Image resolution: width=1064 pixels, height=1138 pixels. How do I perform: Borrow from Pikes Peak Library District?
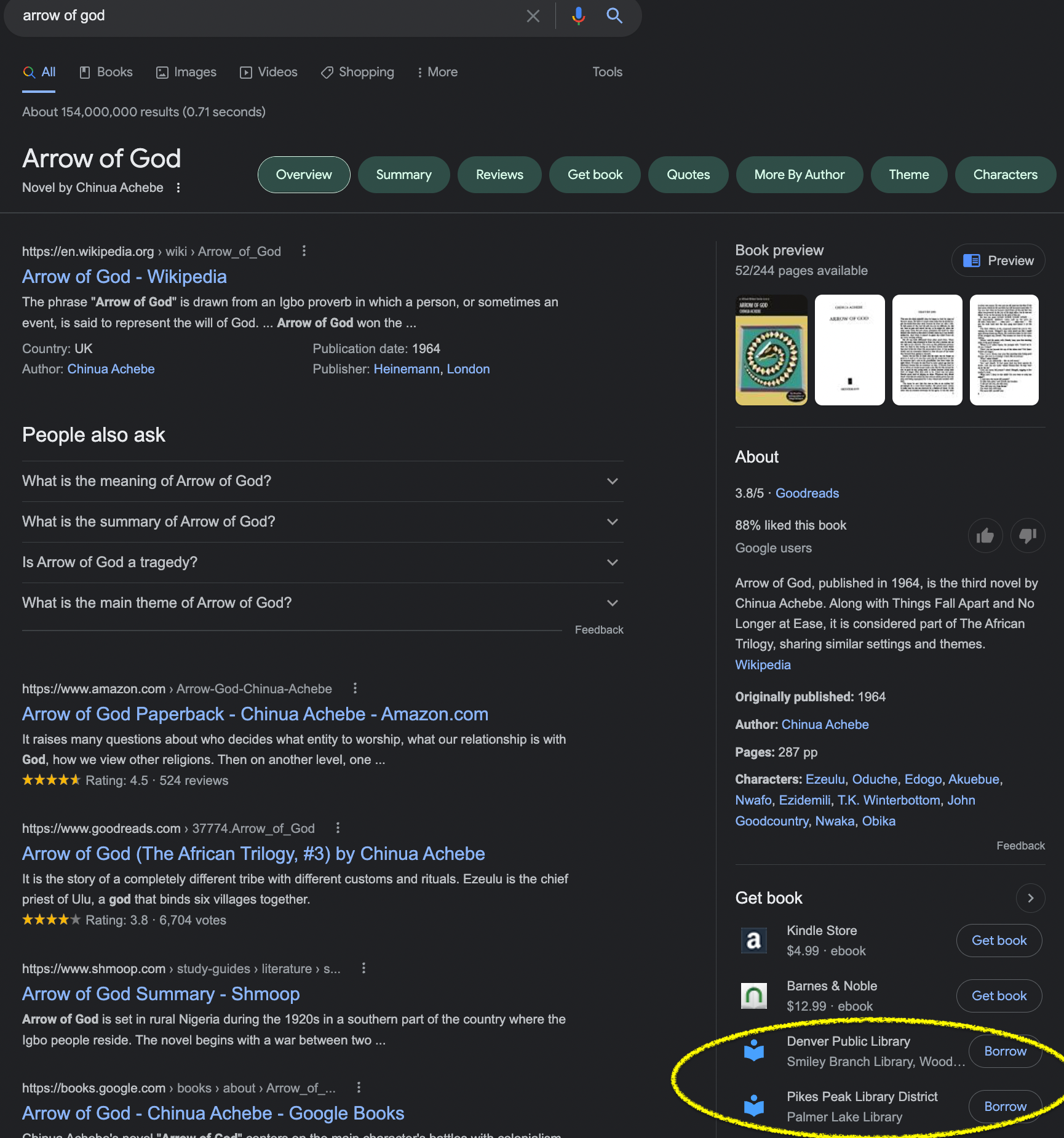click(1006, 1107)
